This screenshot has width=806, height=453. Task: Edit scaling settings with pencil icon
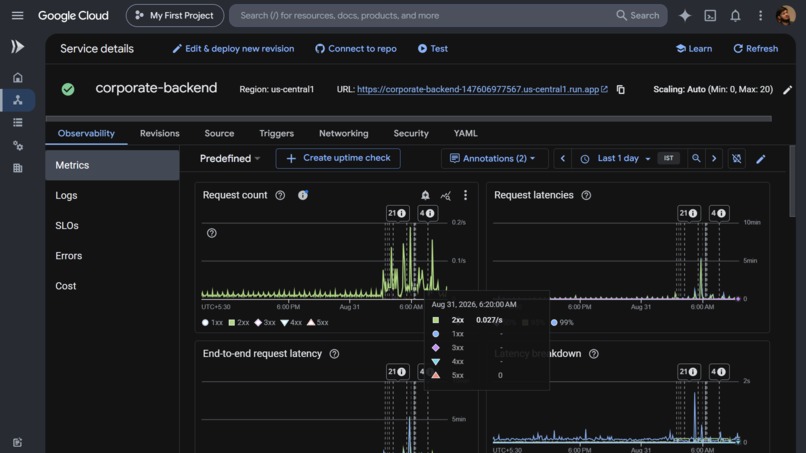click(x=787, y=90)
